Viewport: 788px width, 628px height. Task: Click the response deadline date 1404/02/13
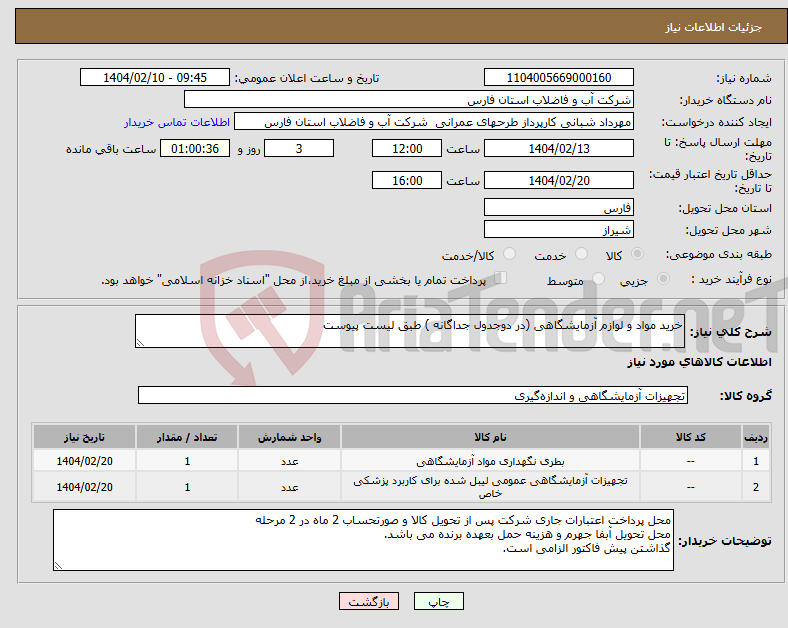pyautogui.click(x=558, y=148)
